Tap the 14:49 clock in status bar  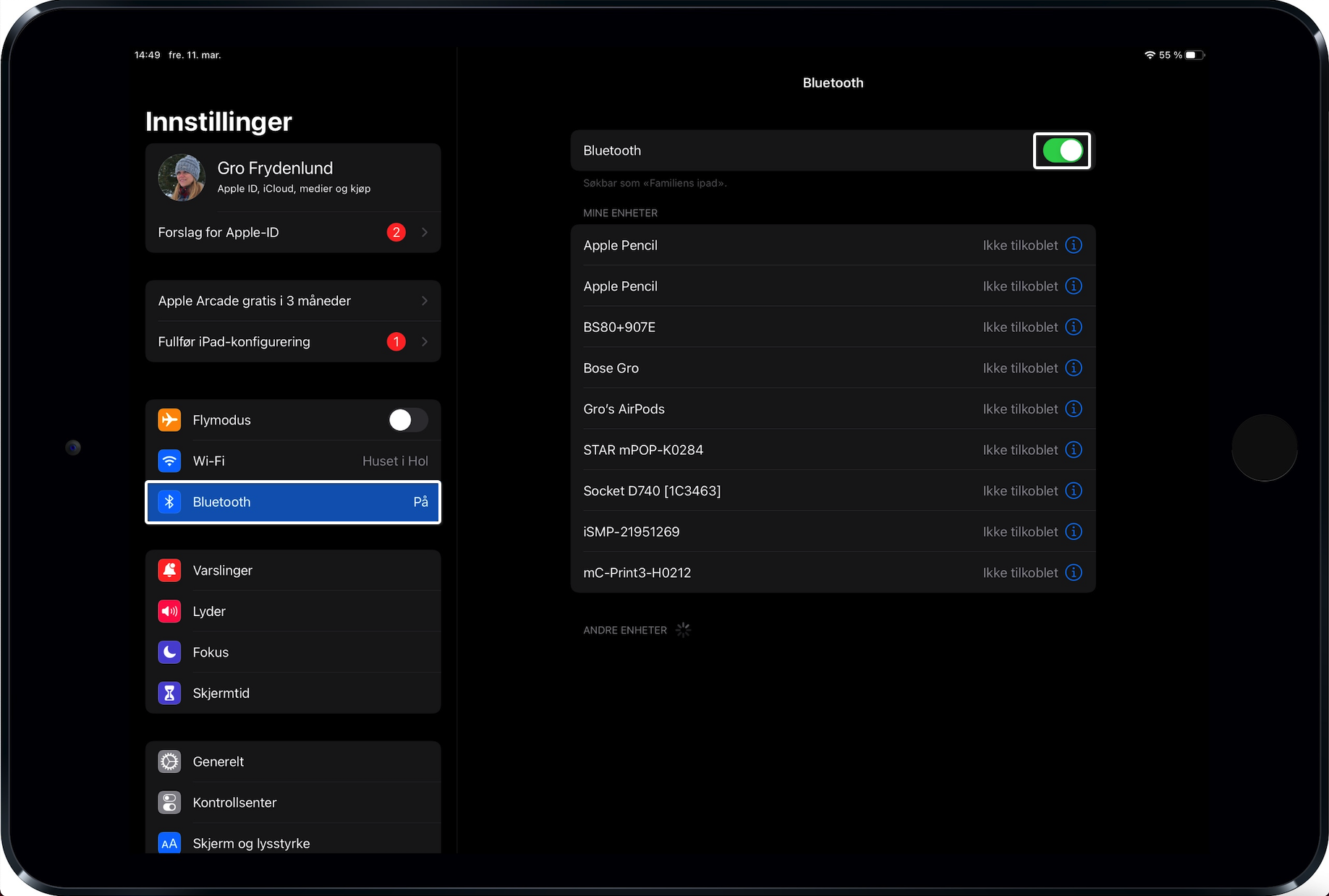point(147,55)
